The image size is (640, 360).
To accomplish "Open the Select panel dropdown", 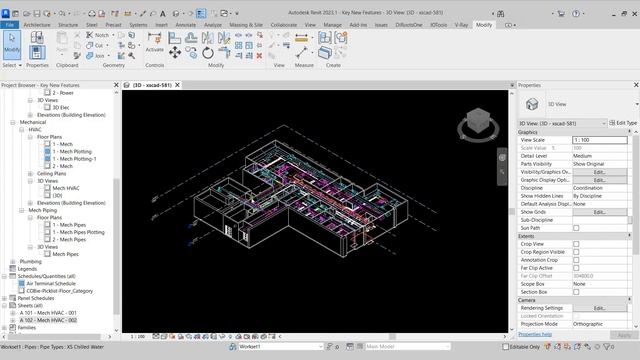I will (x=12, y=65).
